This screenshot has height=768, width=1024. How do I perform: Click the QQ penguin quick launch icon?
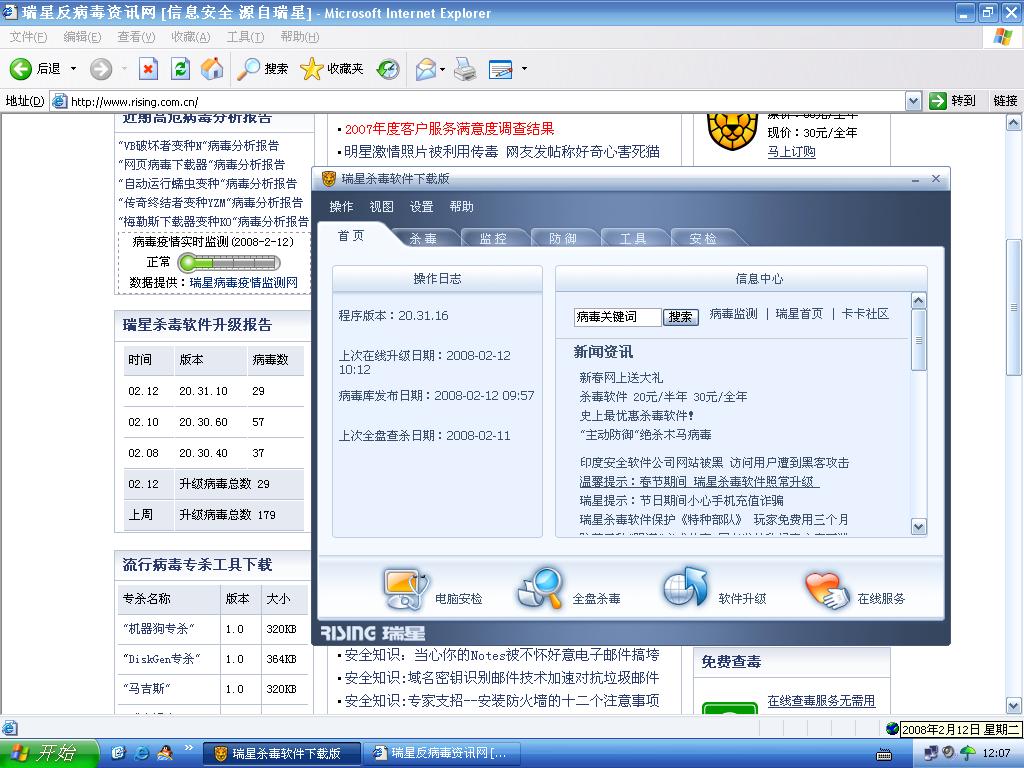click(165, 753)
